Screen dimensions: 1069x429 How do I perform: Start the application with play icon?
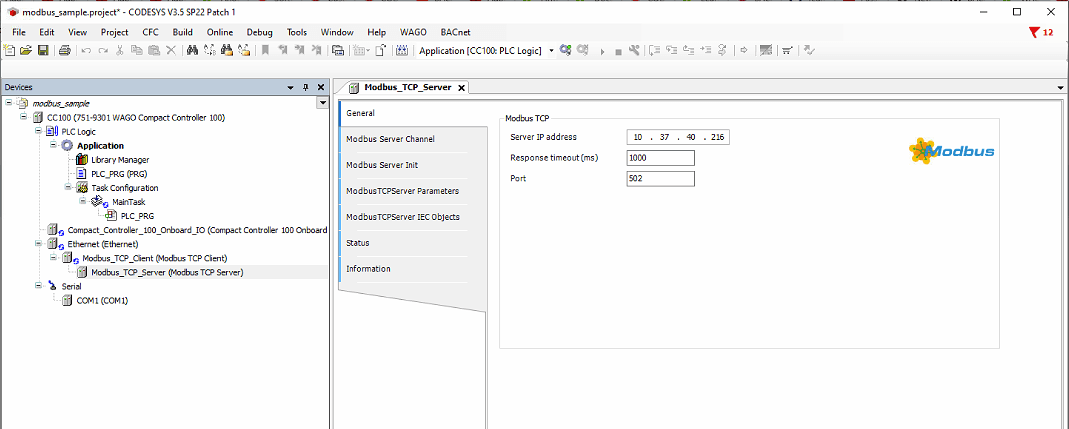pyautogui.click(x=602, y=52)
